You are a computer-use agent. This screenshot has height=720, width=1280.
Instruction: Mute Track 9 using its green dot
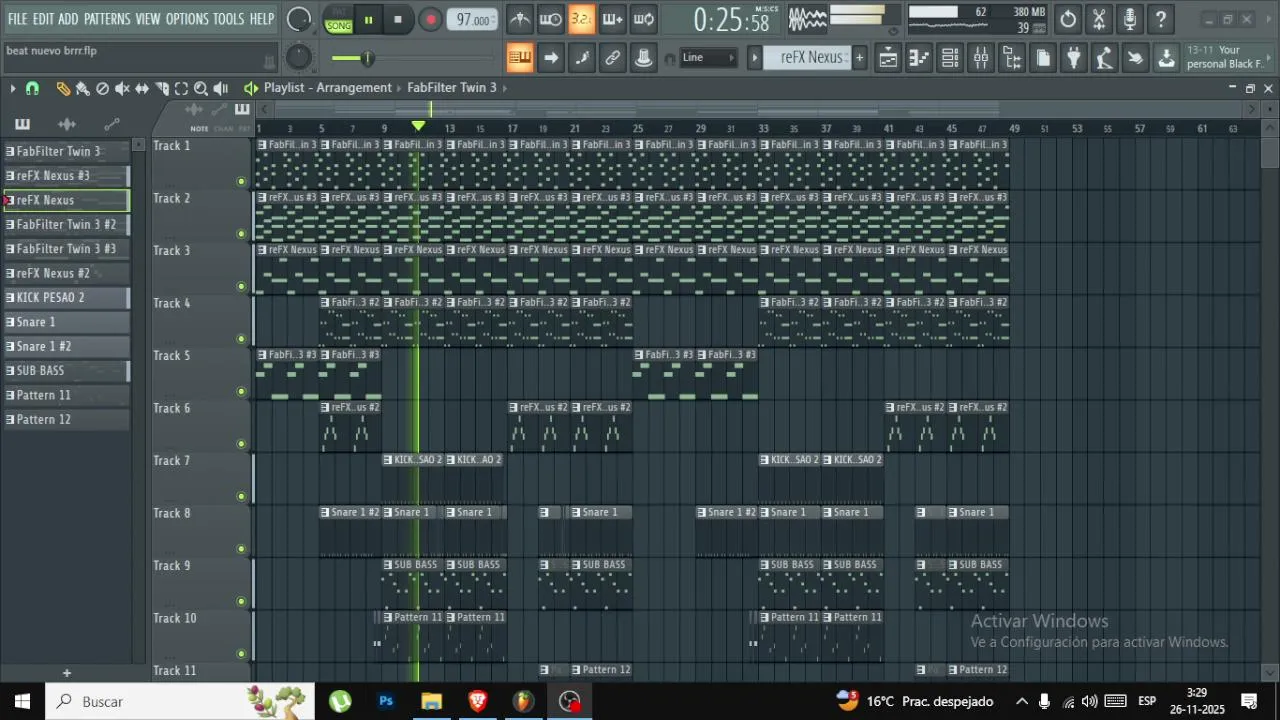click(x=241, y=601)
